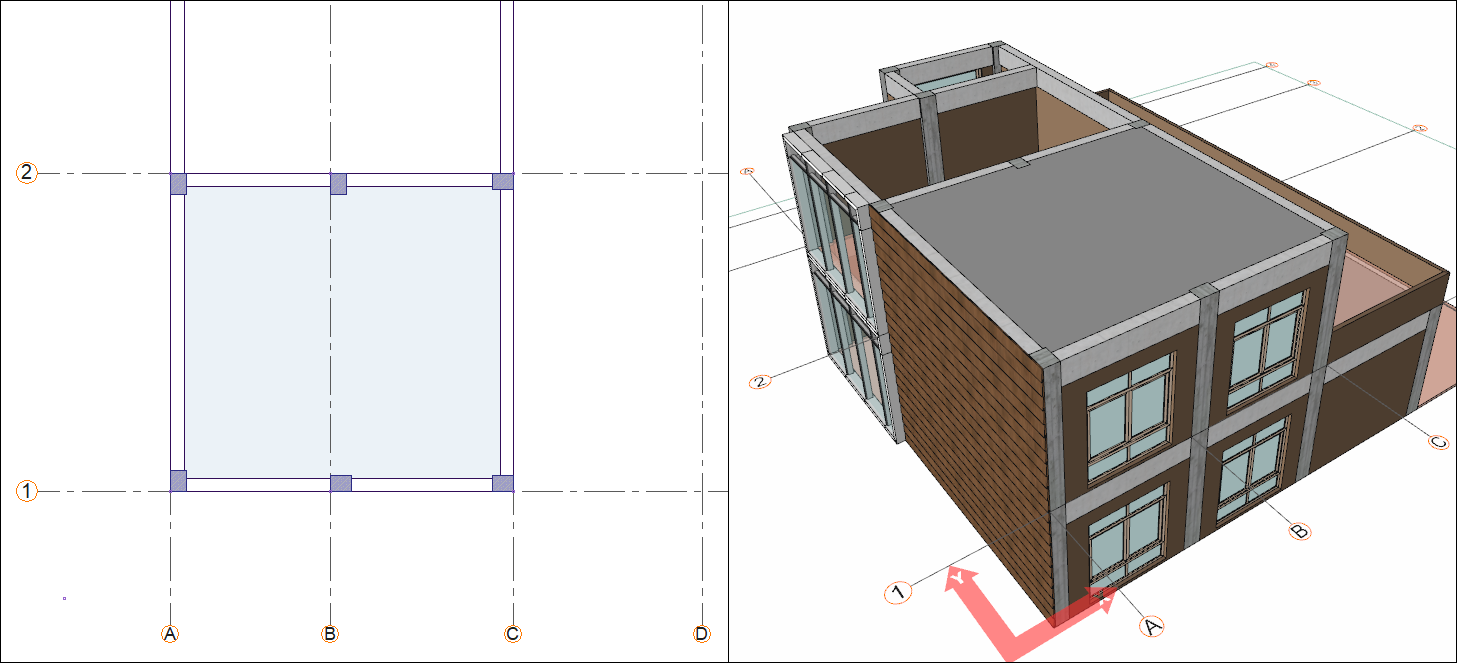Select the column at intersection A-1 in plan
This screenshot has width=1457, height=663.
point(178,481)
